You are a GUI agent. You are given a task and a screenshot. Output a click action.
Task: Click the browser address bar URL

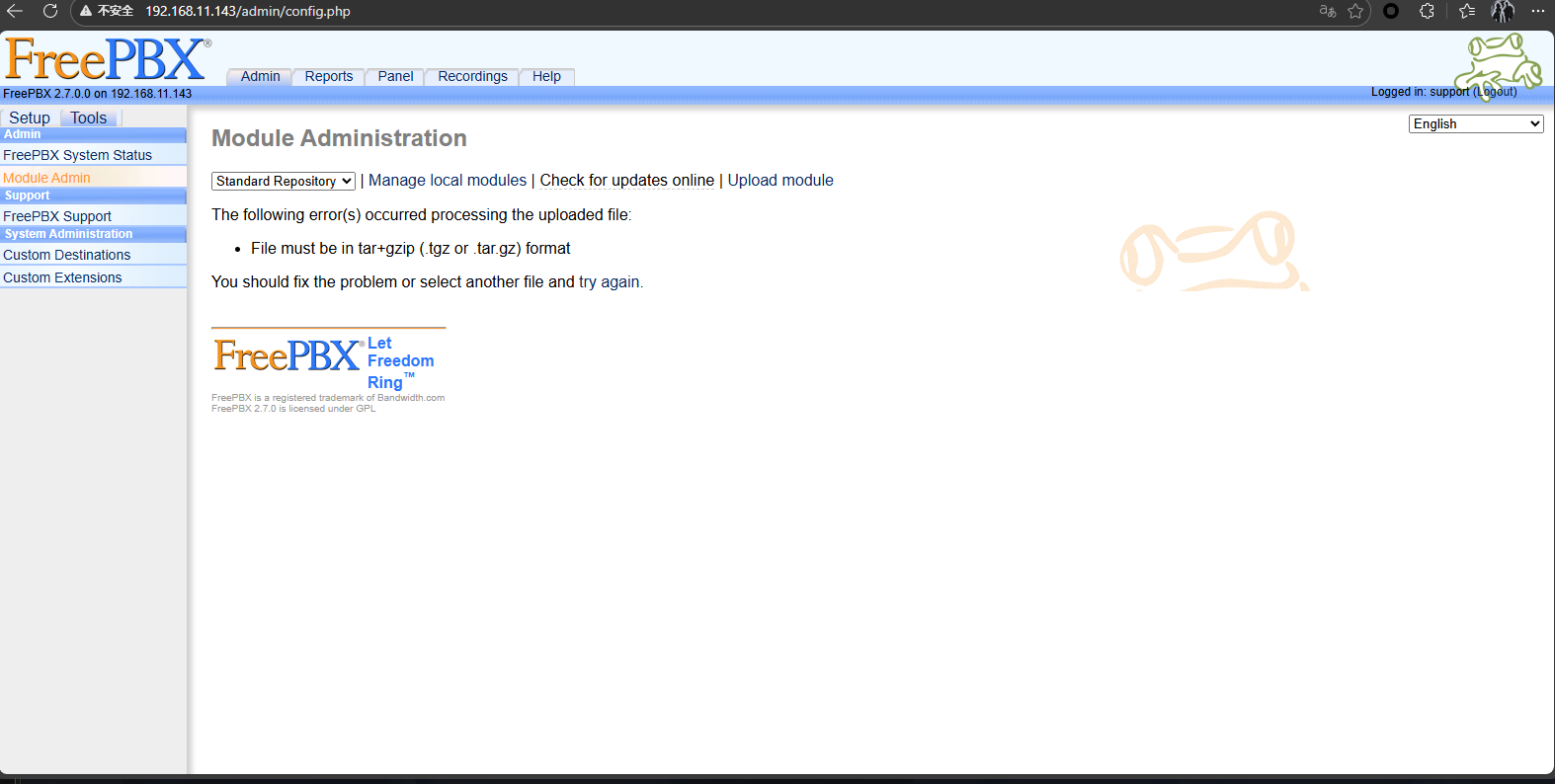point(248,11)
